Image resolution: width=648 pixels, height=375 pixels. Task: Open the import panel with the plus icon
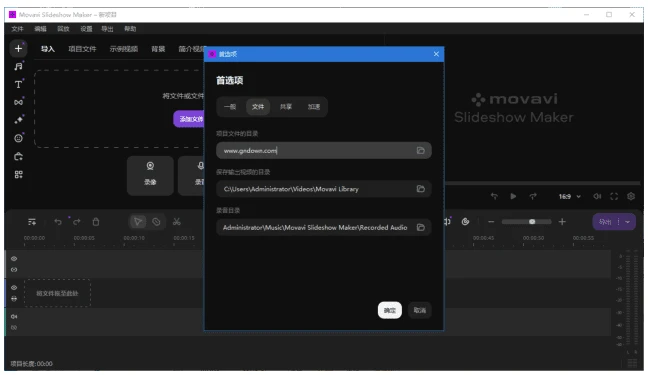coord(18,49)
